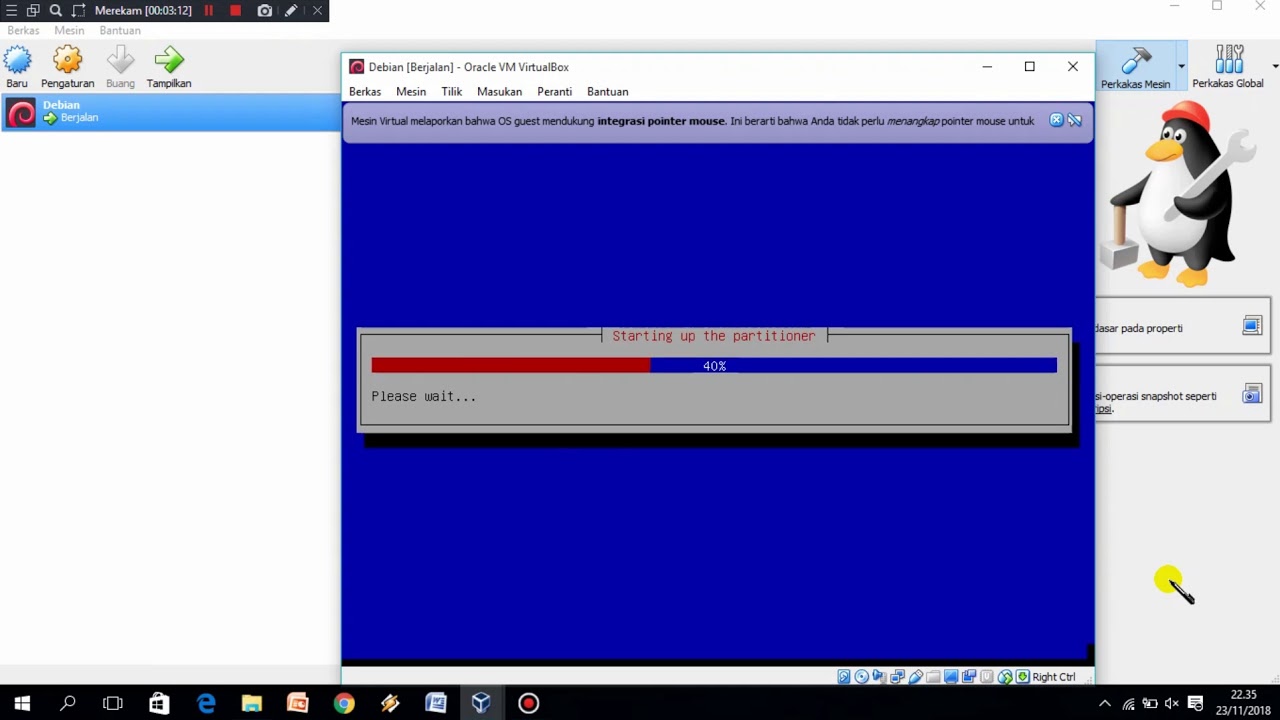Open Tilik menu in VM window

452,92
